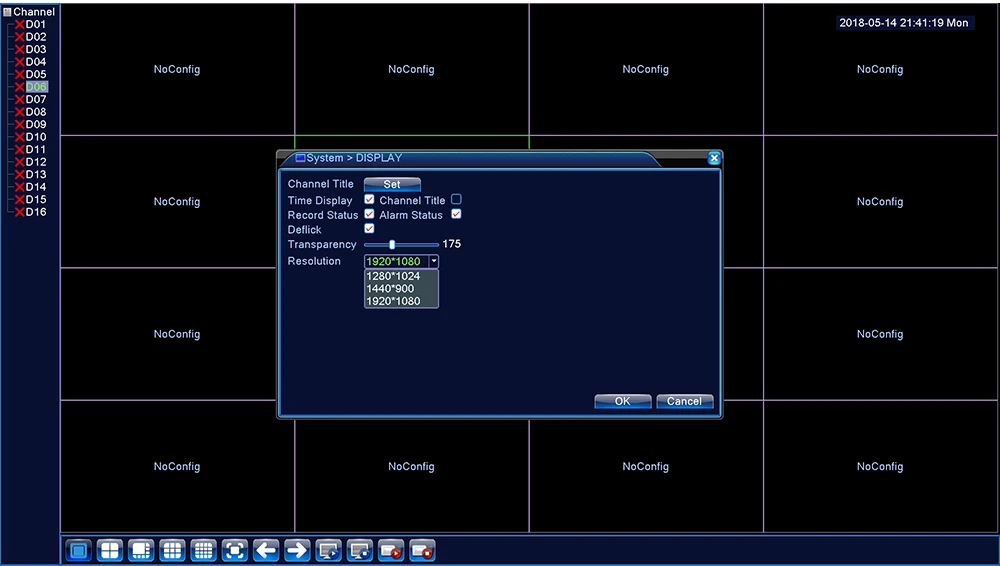Start tour with monitor play icon
1000x566 pixels.
(x=328, y=550)
